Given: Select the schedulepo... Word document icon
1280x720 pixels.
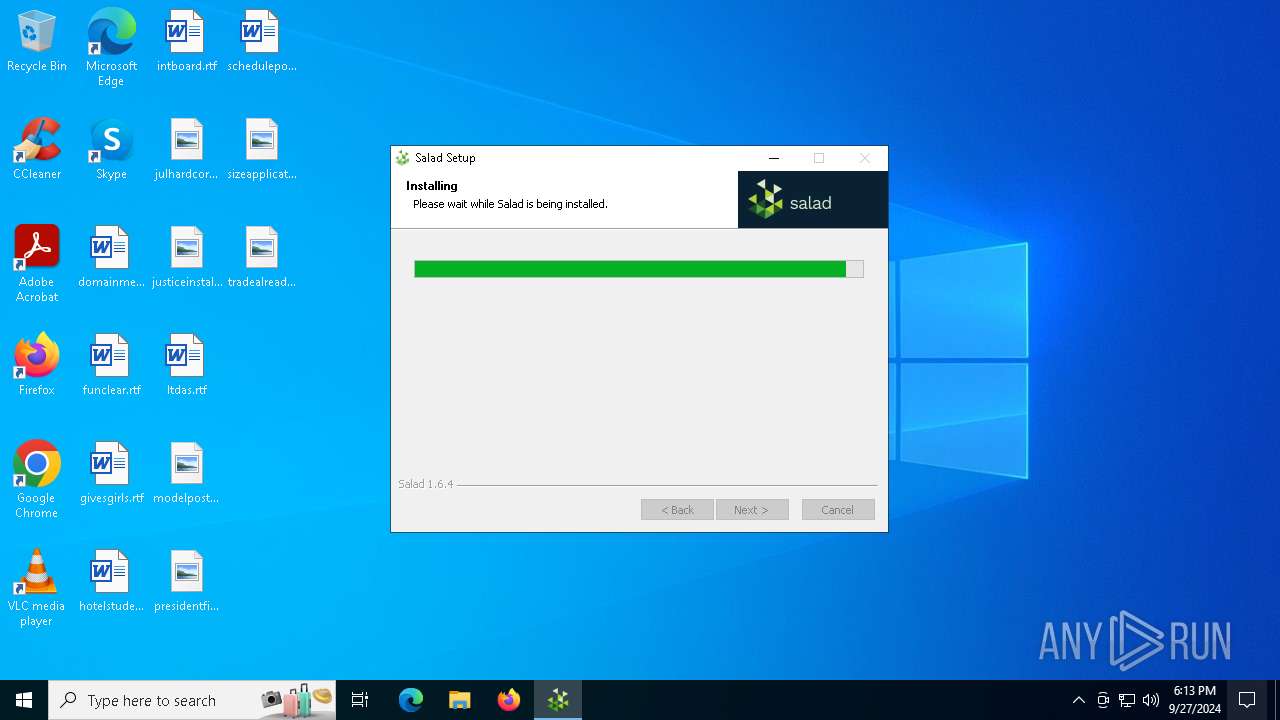Looking at the screenshot, I should point(261,42).
